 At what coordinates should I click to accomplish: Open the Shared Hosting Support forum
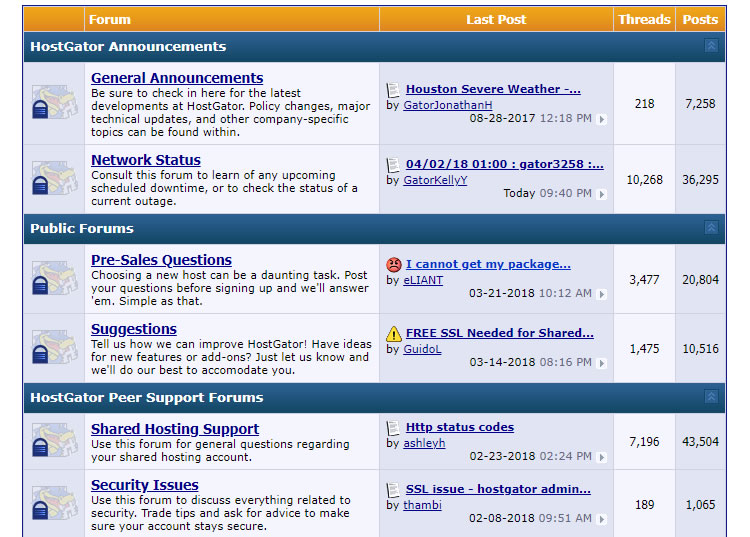[175, 429]
